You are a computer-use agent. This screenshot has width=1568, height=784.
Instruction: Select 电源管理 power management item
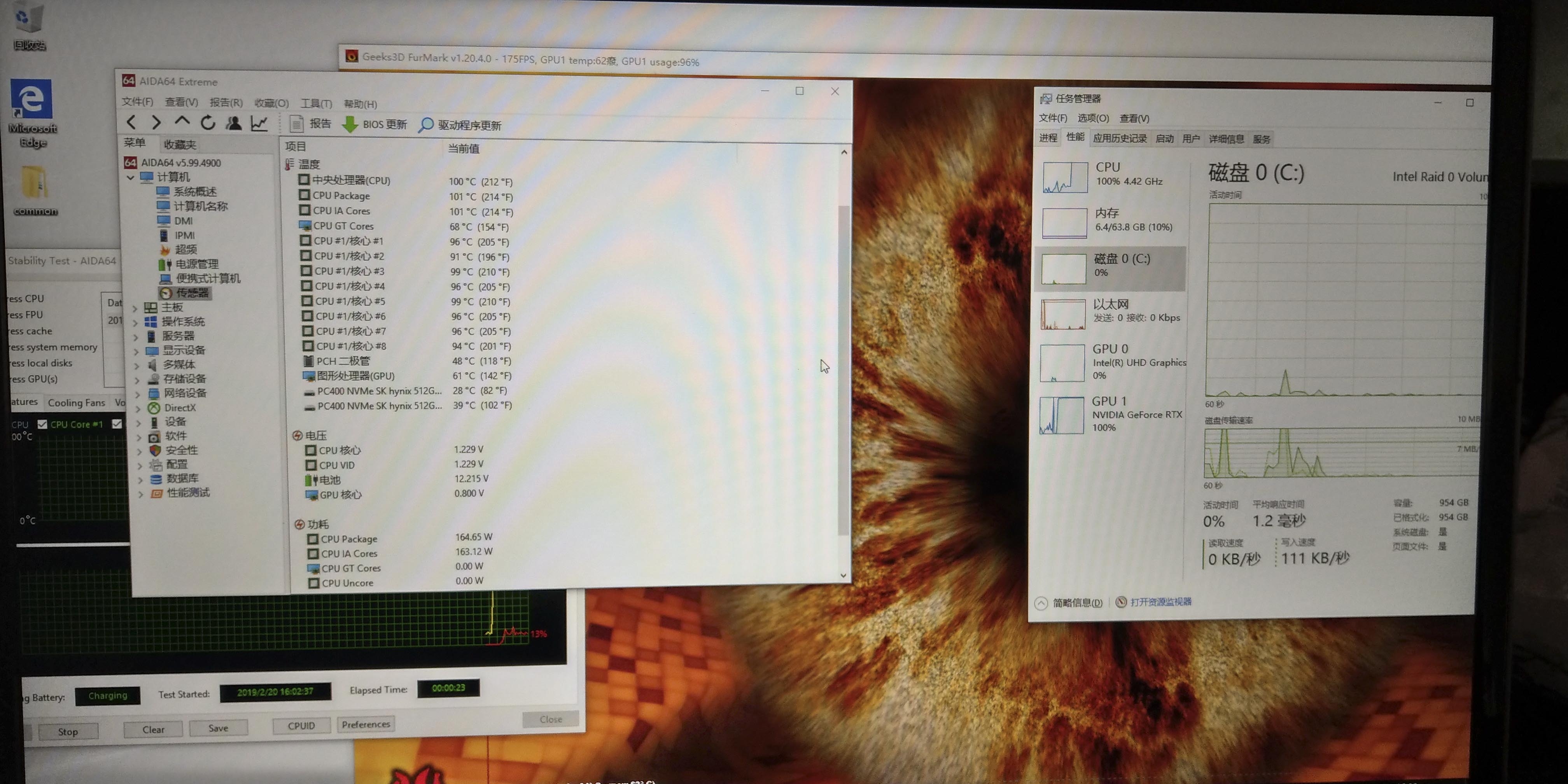(x=189, y=264)
